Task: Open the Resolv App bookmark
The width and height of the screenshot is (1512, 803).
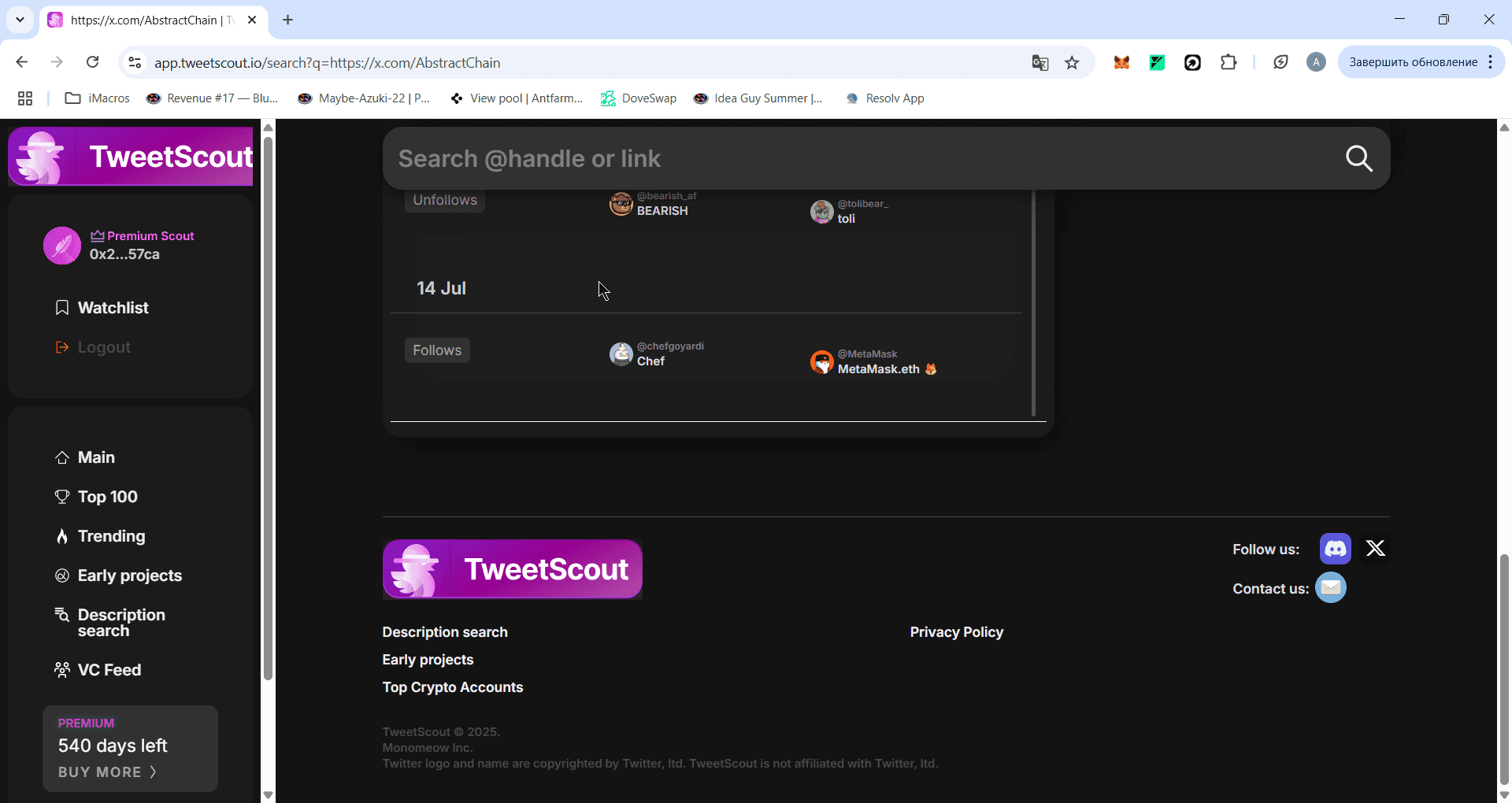Action: coord(885,98)
